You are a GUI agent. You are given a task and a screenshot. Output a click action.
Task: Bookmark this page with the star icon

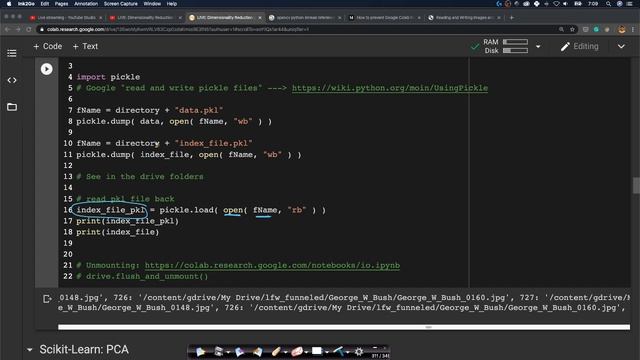click(x=572, y=29)
